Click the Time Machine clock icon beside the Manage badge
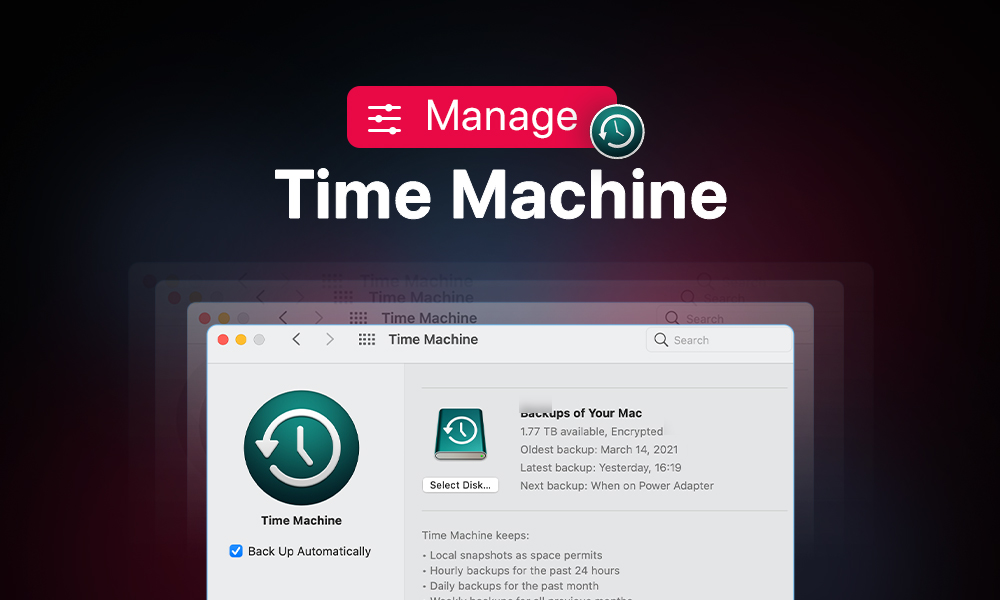 pyautogui.click(x=617, y=132)
